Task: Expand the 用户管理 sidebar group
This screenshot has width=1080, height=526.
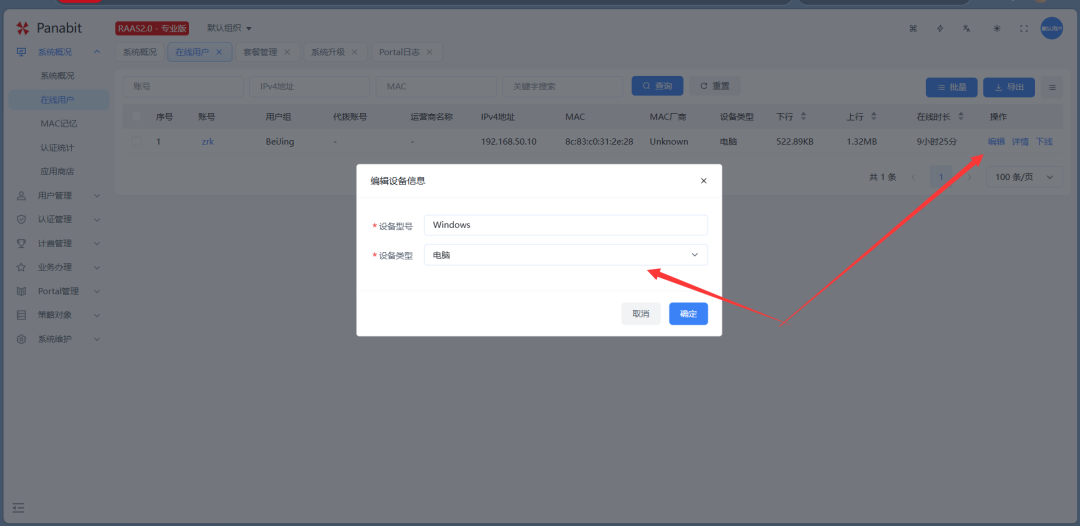Action: tap(59, 196)
